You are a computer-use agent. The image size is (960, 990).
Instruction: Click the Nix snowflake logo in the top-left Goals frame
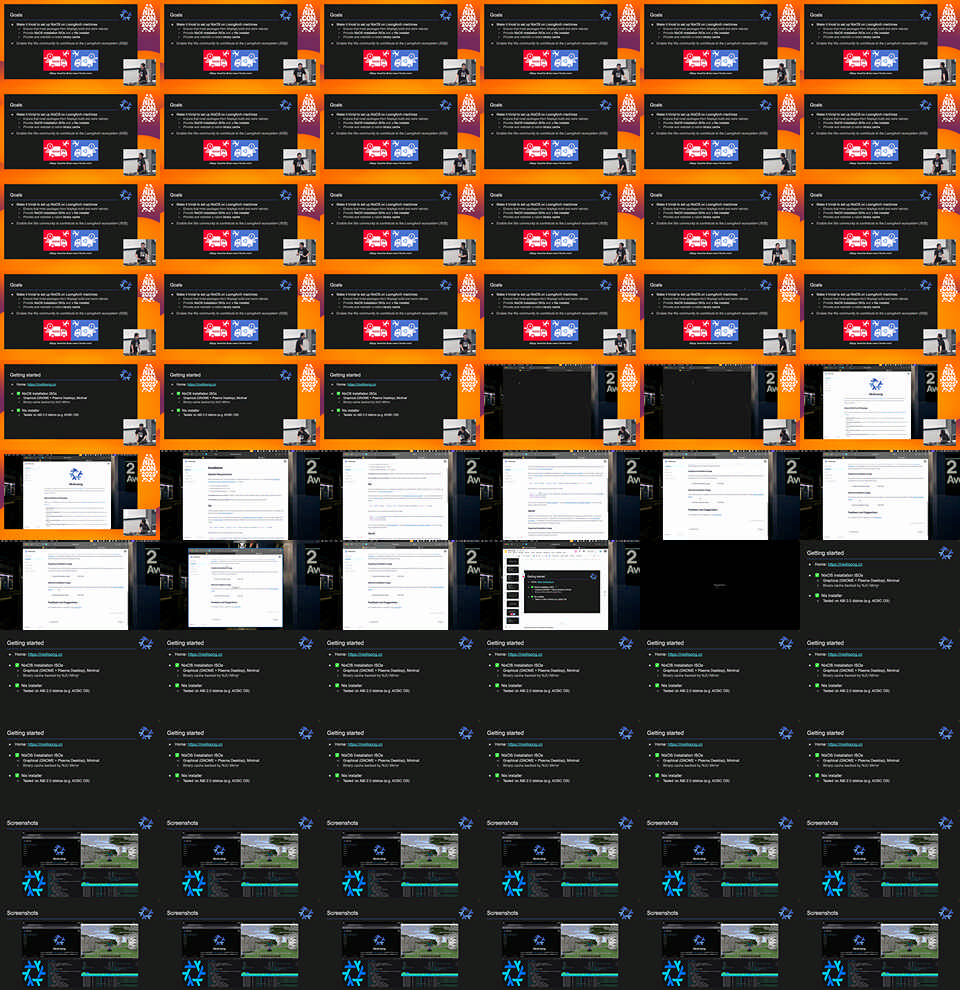(125, 15)
